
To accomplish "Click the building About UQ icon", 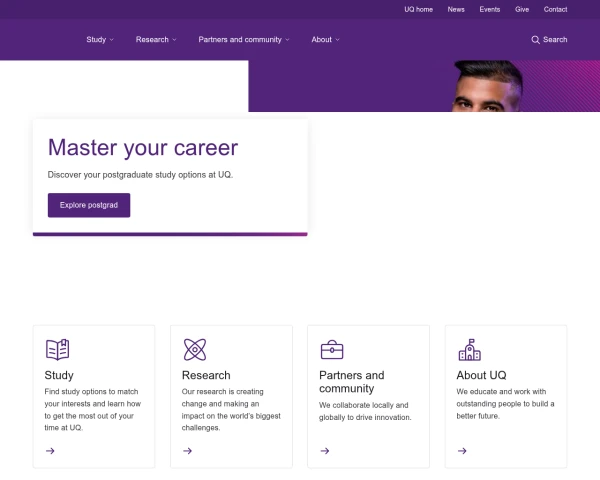I will [x=469, y=349].
